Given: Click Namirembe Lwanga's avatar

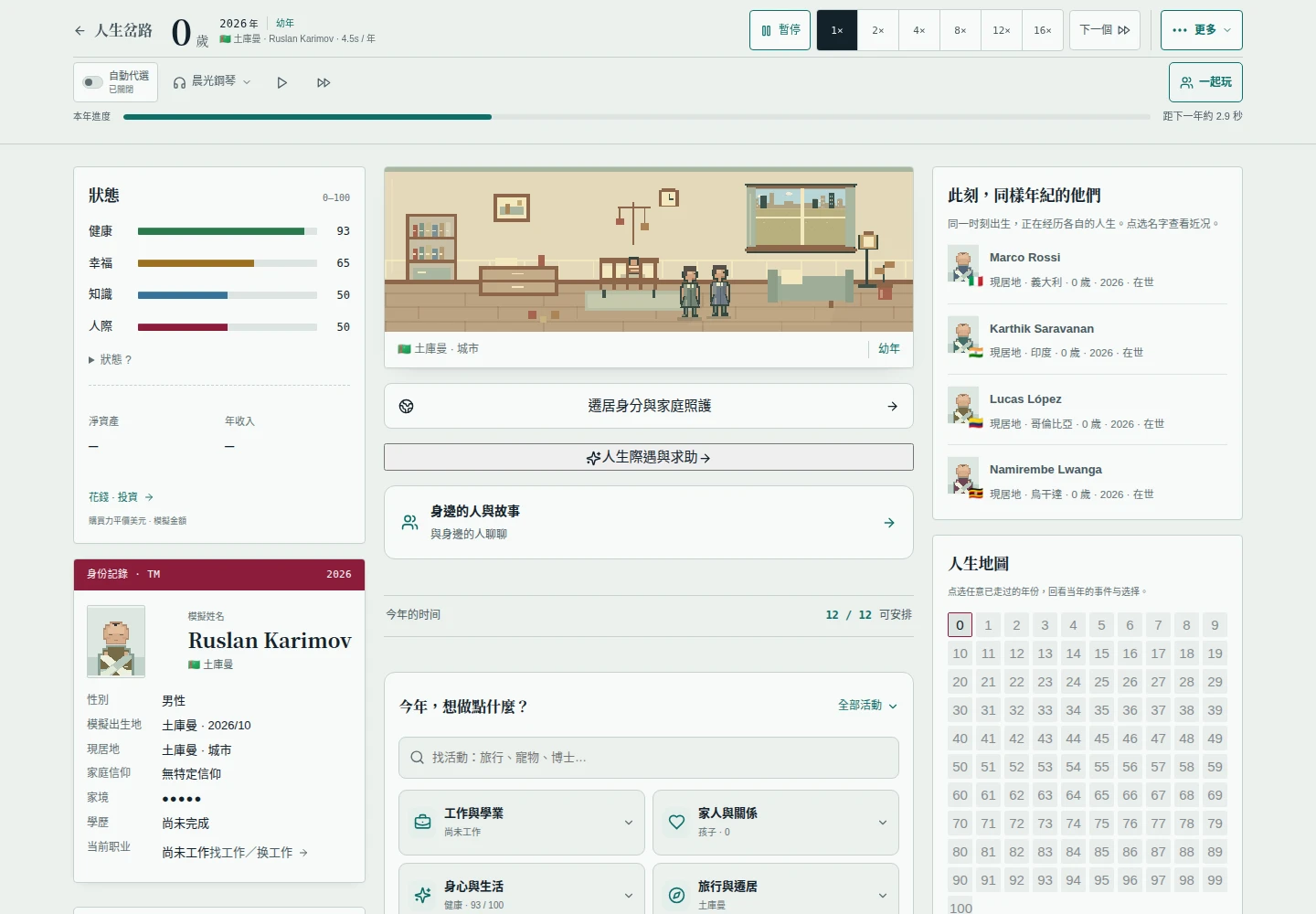Looking at the screenshot, I should (x=963, y=476).
